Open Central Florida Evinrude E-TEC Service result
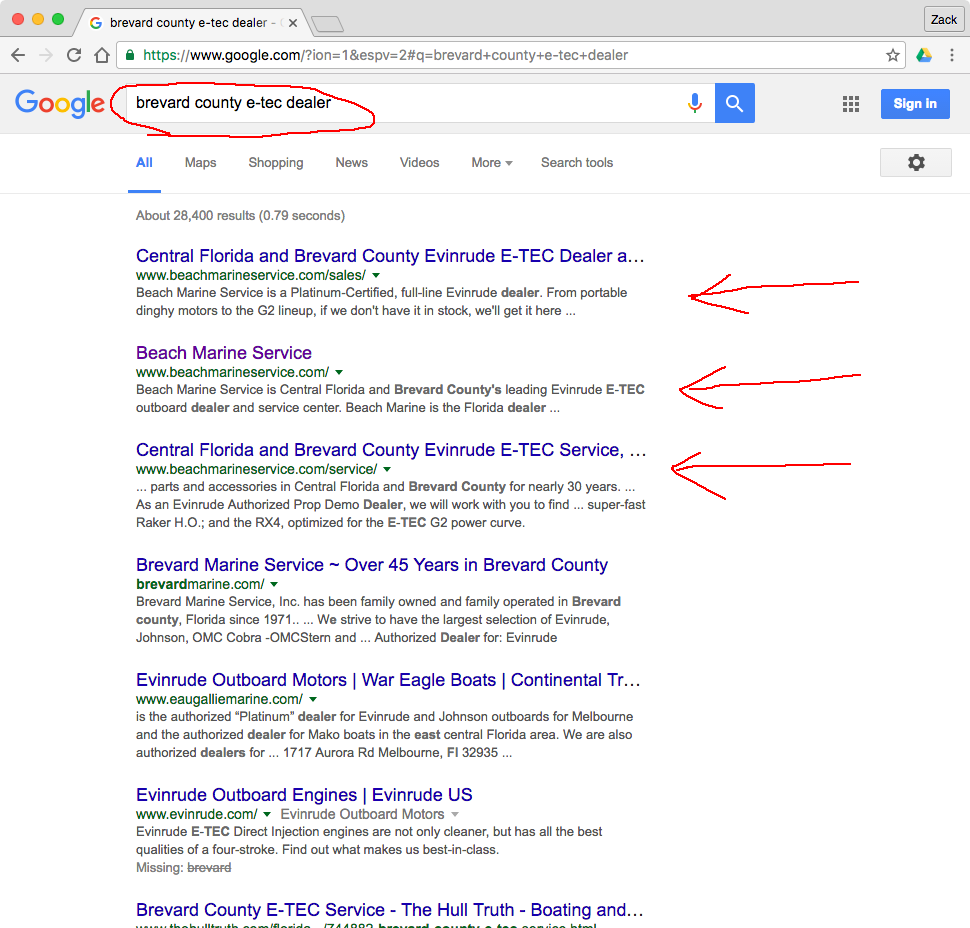The height and width of the screenshot is (928, 970). (x=391, y=450)
